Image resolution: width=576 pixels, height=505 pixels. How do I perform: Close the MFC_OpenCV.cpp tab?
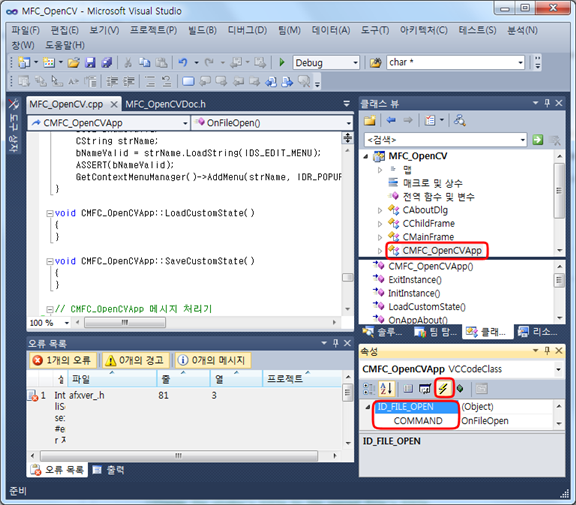click(x=114, y=105)
